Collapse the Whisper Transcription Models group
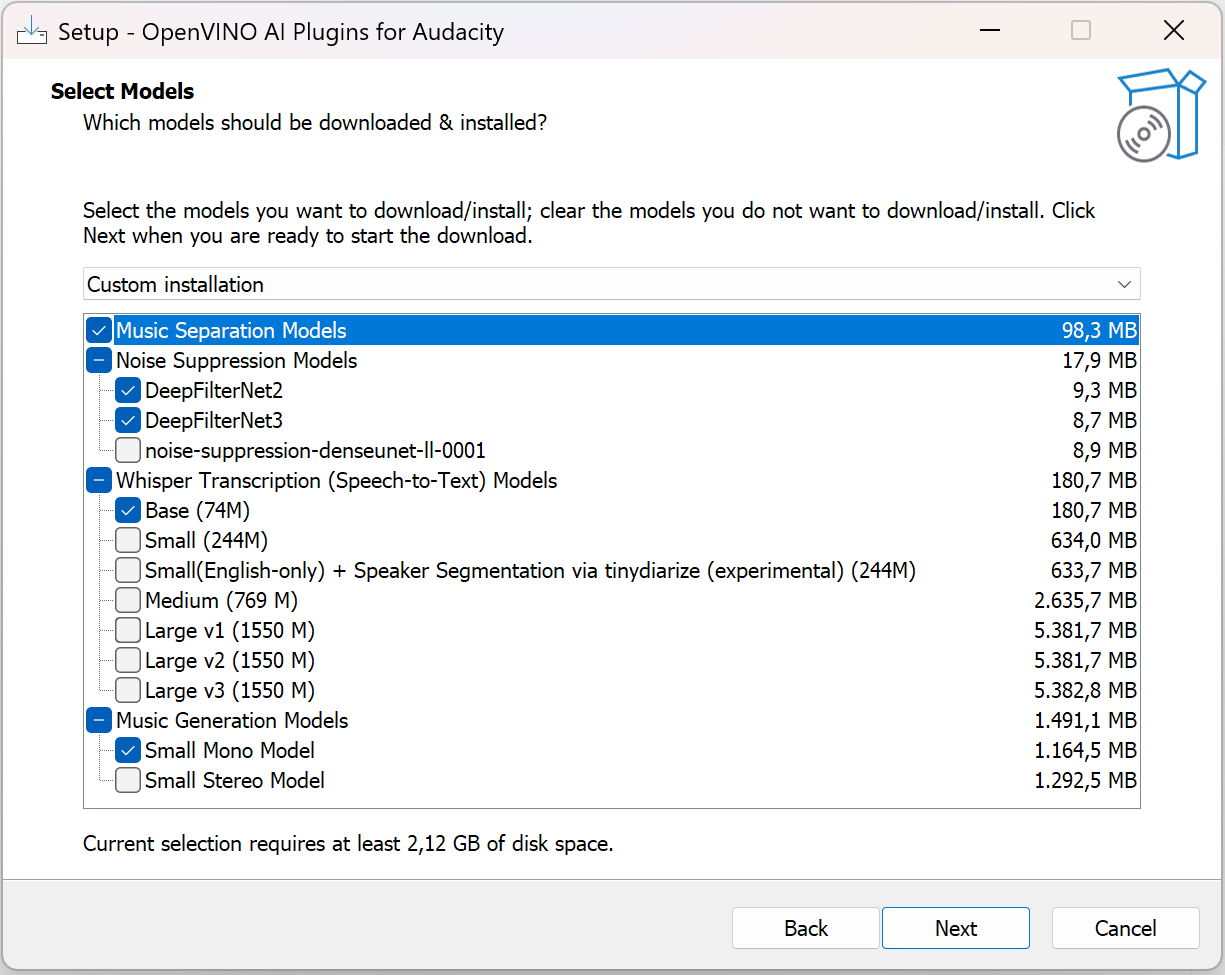The width and height of the screenshot is (1225, 975). coord(98,480)
